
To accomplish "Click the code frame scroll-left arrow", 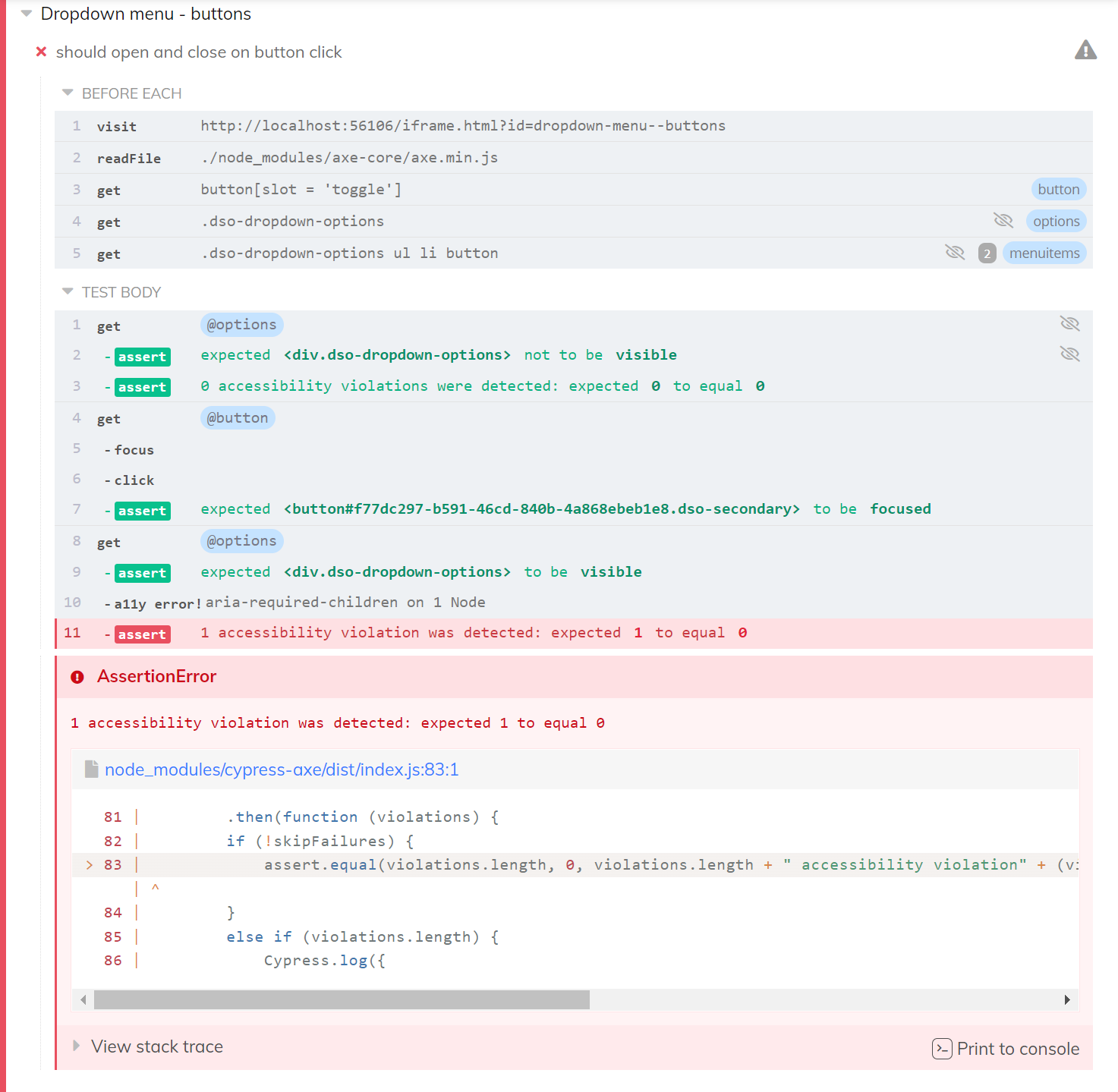I will [83, 999].
